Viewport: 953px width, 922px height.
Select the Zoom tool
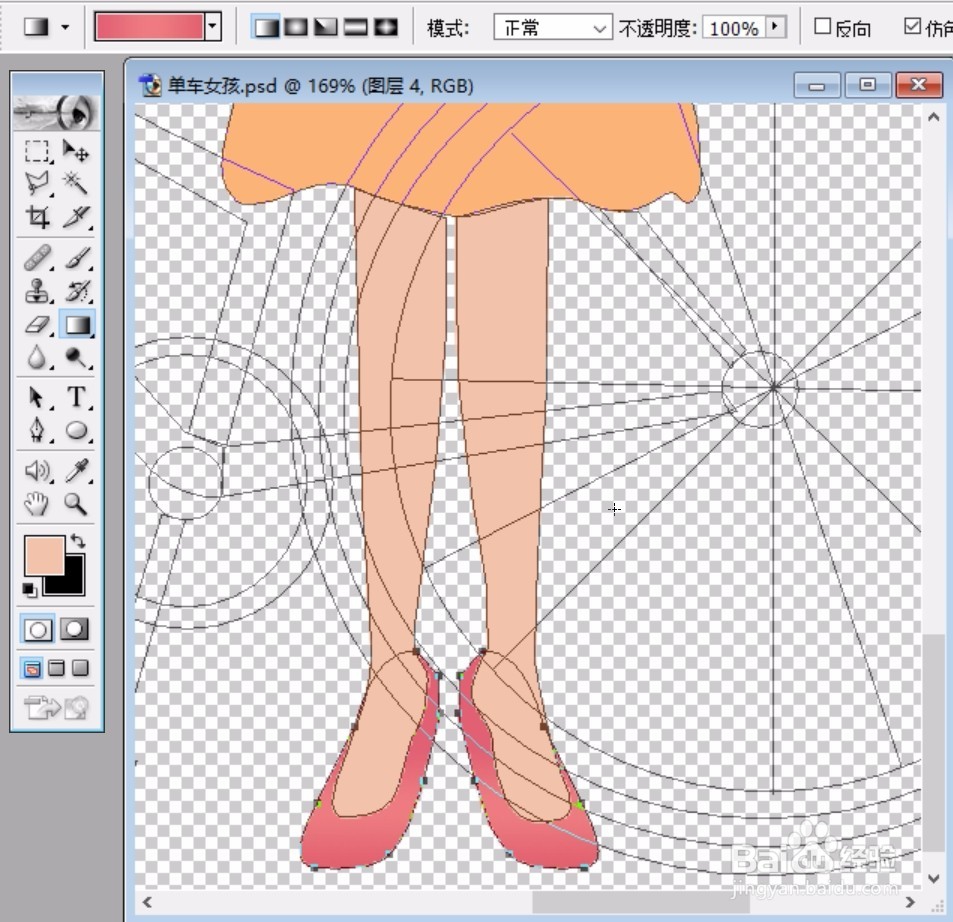tap(76, 504)
